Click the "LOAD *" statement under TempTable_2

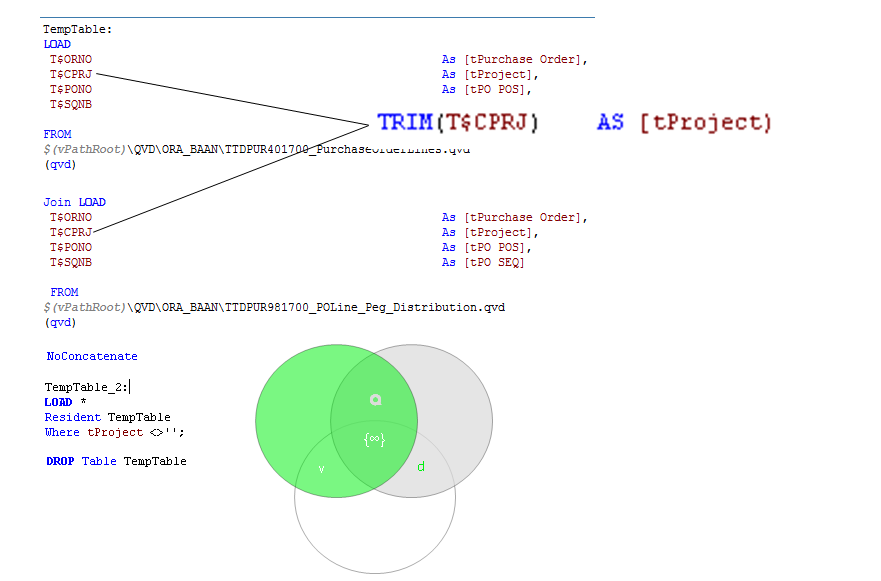pos(65,402)
